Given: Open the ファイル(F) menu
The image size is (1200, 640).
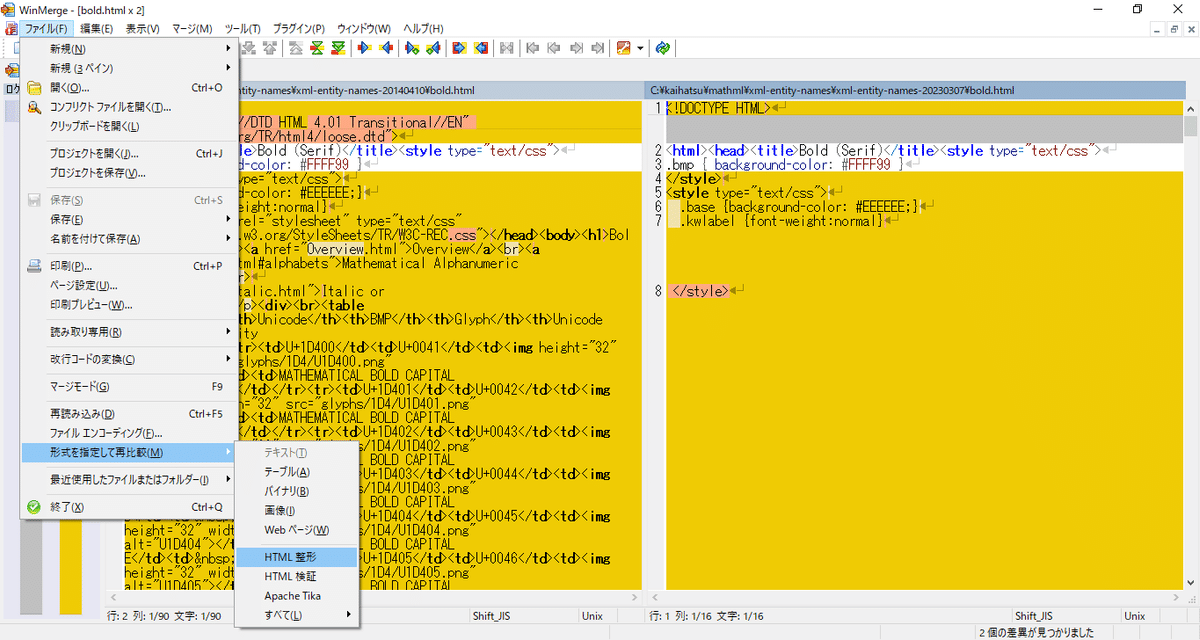Looking at the screenshot, I should click(46, 29).
